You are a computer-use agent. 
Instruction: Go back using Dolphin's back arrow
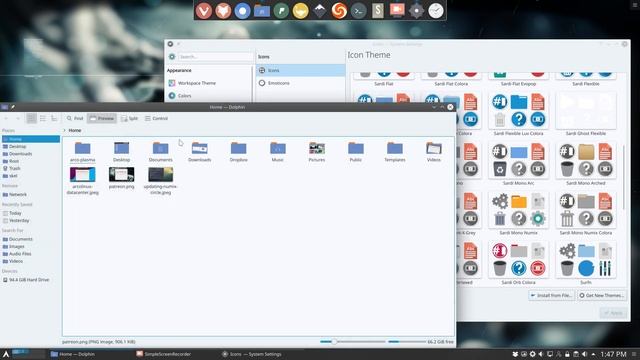point(6,118)
